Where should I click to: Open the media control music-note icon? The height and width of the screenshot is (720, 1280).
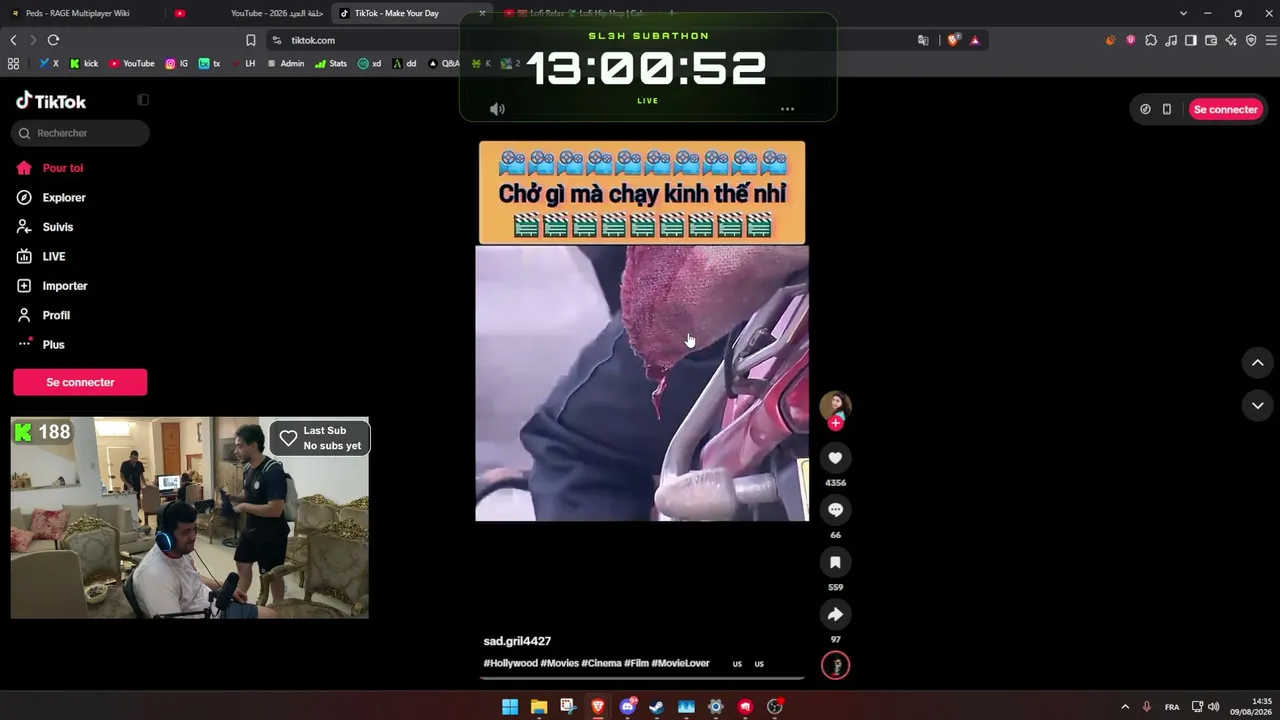coord(1171,40)
